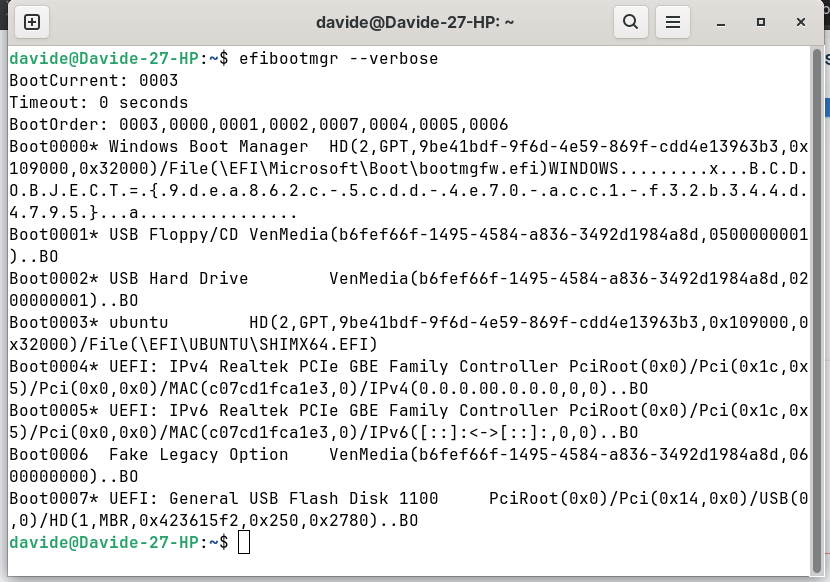Click the window title davide@Davide-27-HP

coord(414,22)
